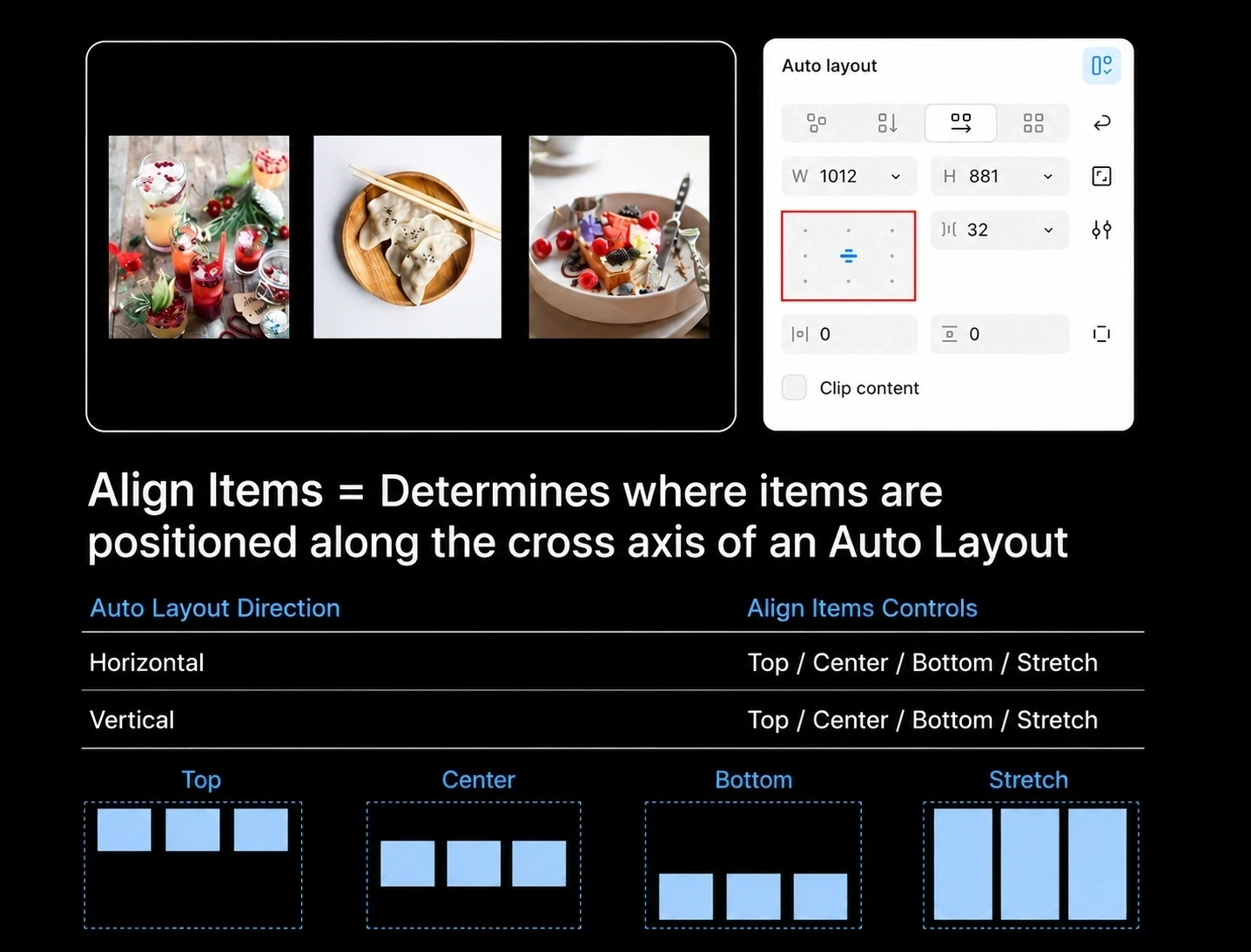Click the 'Vertical' table row label

131,720
